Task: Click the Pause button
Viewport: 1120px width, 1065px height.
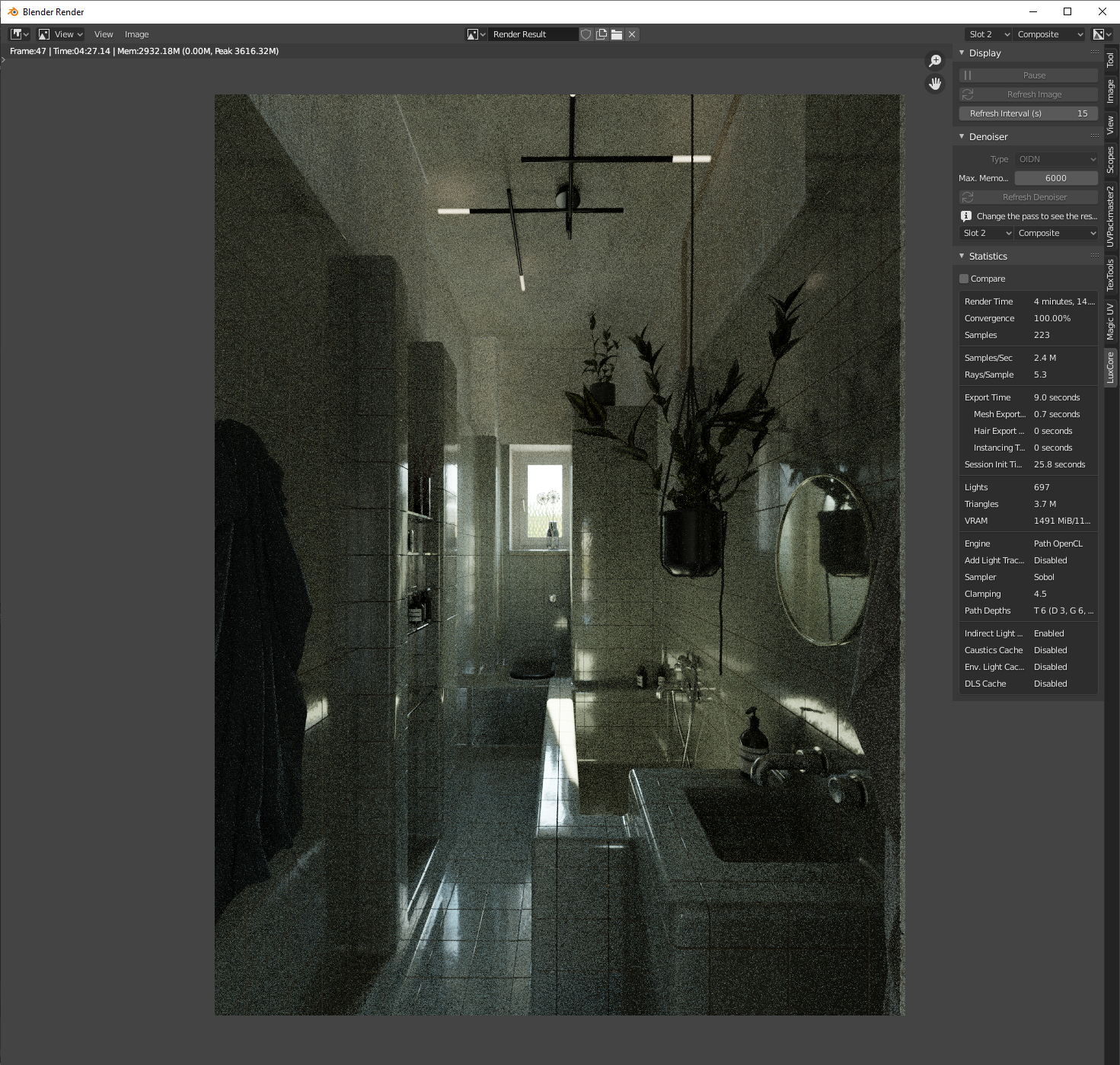Action: pyautogui.click(x=1028, y=75)
